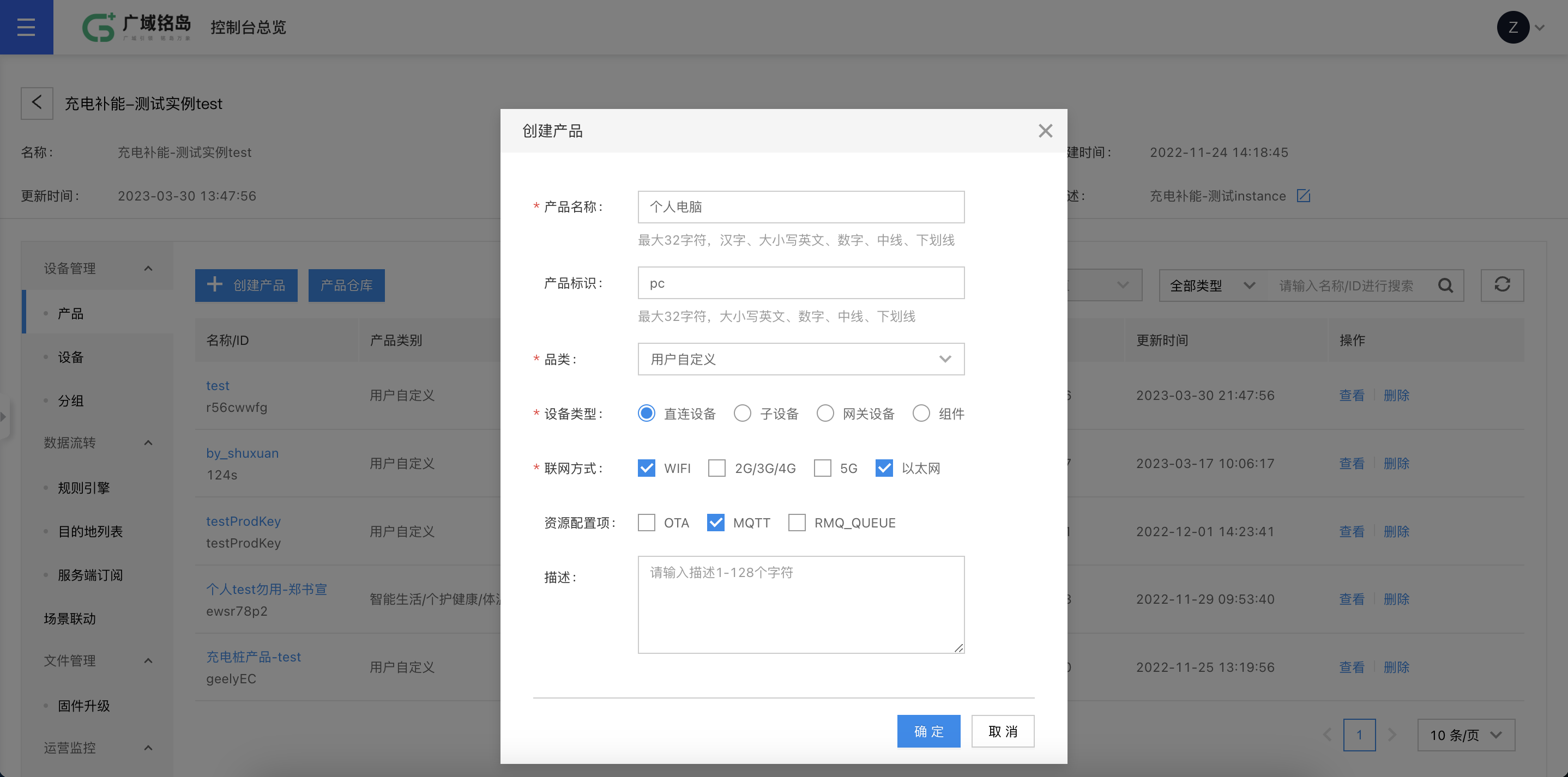
Task: Go to next page arrow
Action: pos(1391,734)
